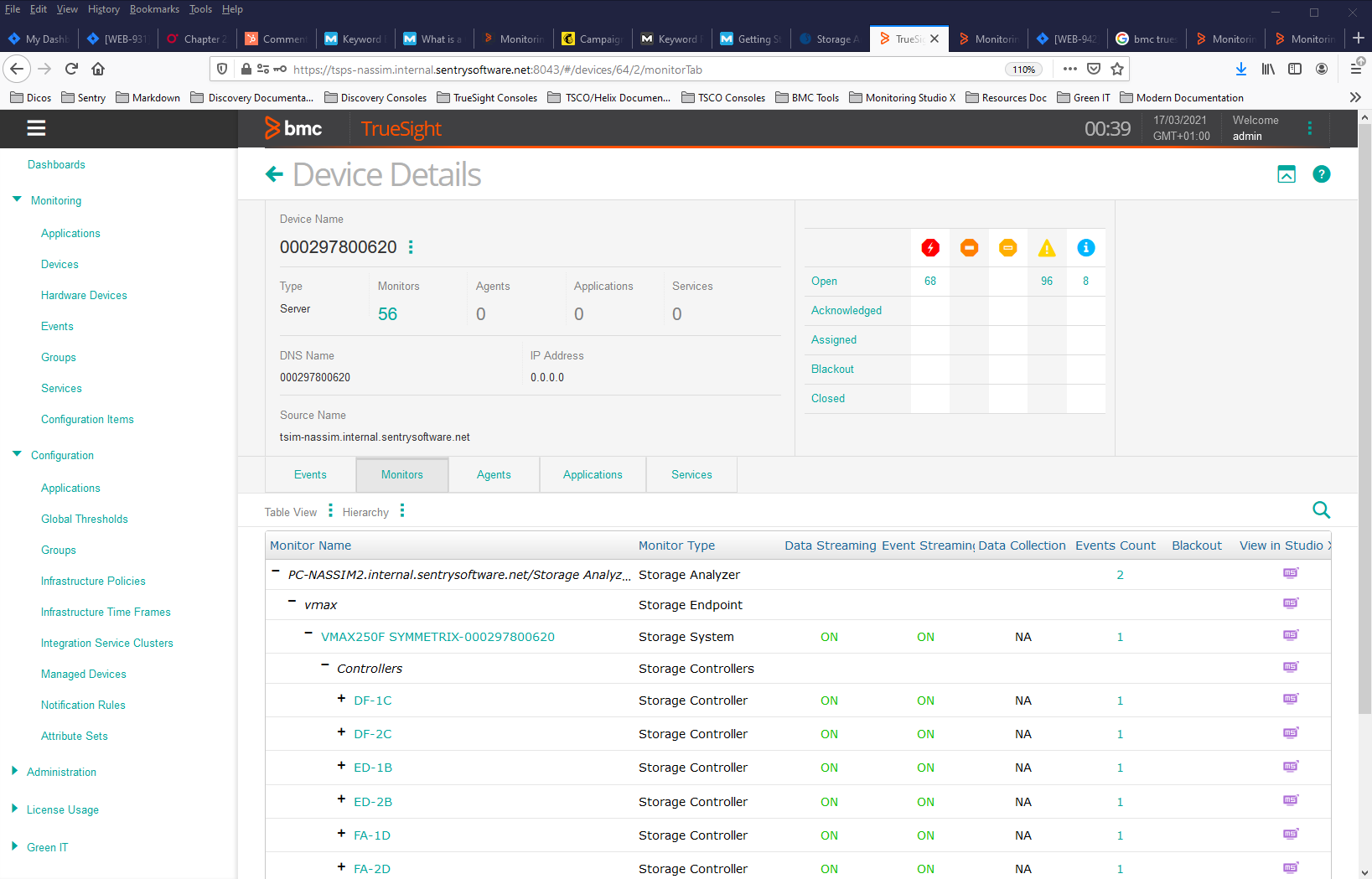
Task: Open the Applications tab in device details
Action: (x=593, y=474)
